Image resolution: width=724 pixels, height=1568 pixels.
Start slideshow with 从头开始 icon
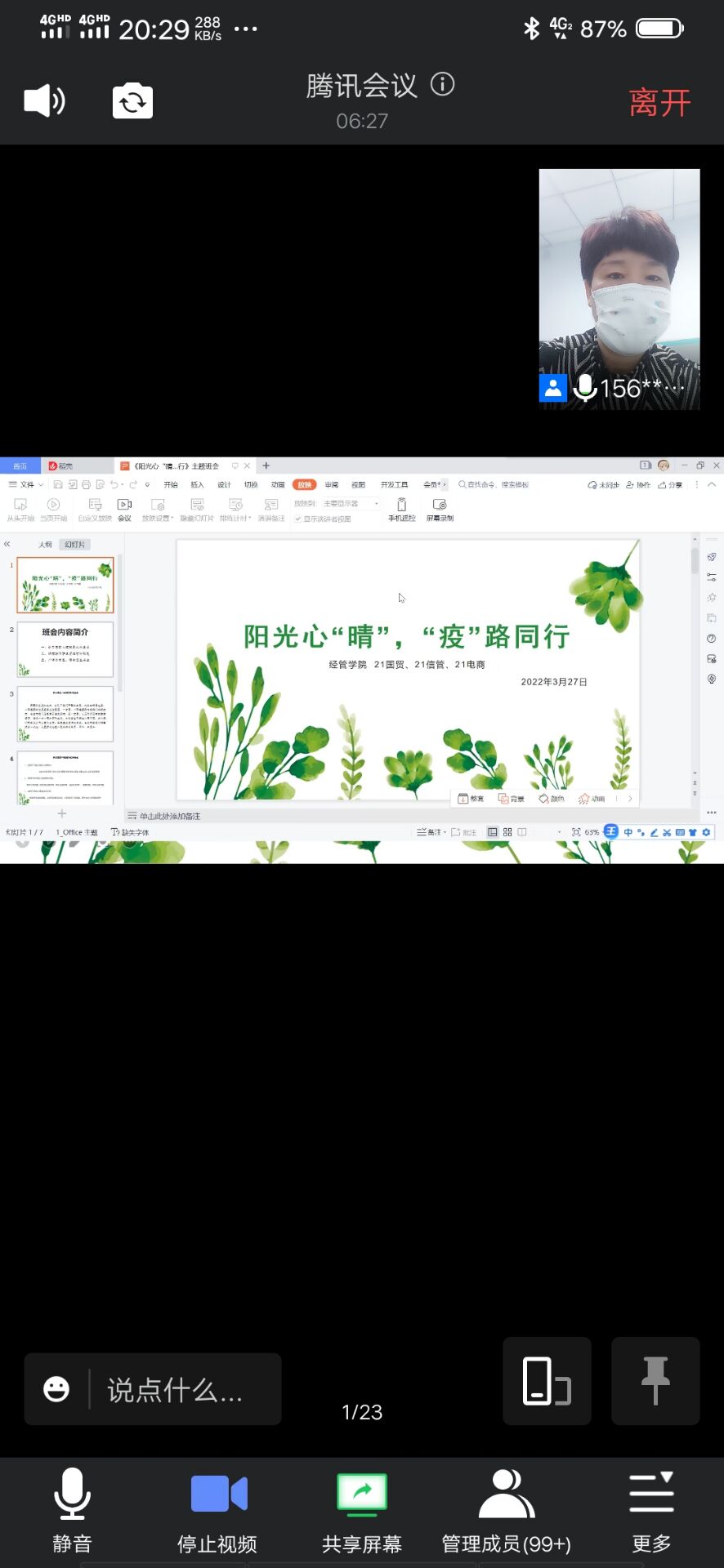20,510
